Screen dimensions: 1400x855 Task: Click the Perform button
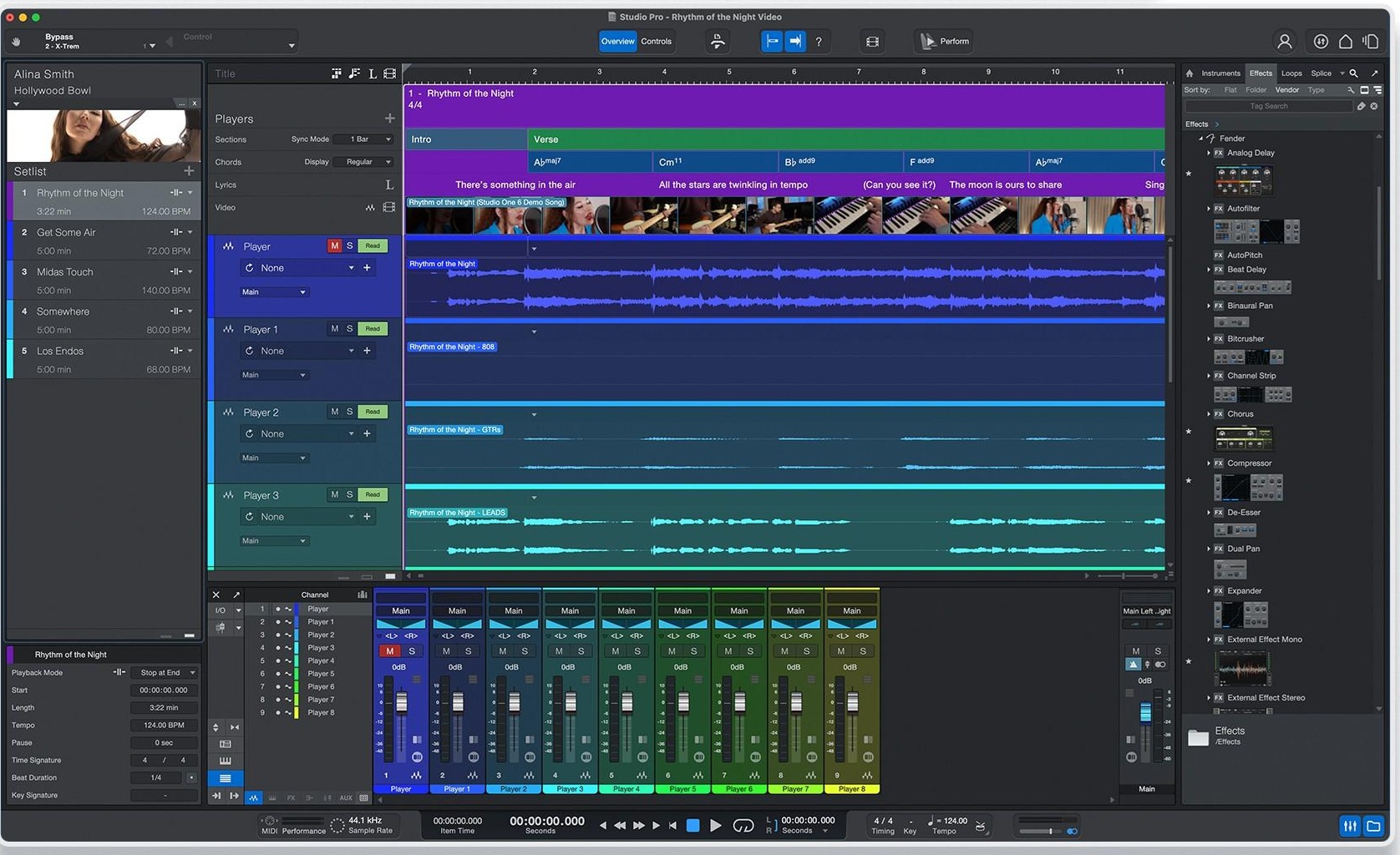[x=943, y=41]
